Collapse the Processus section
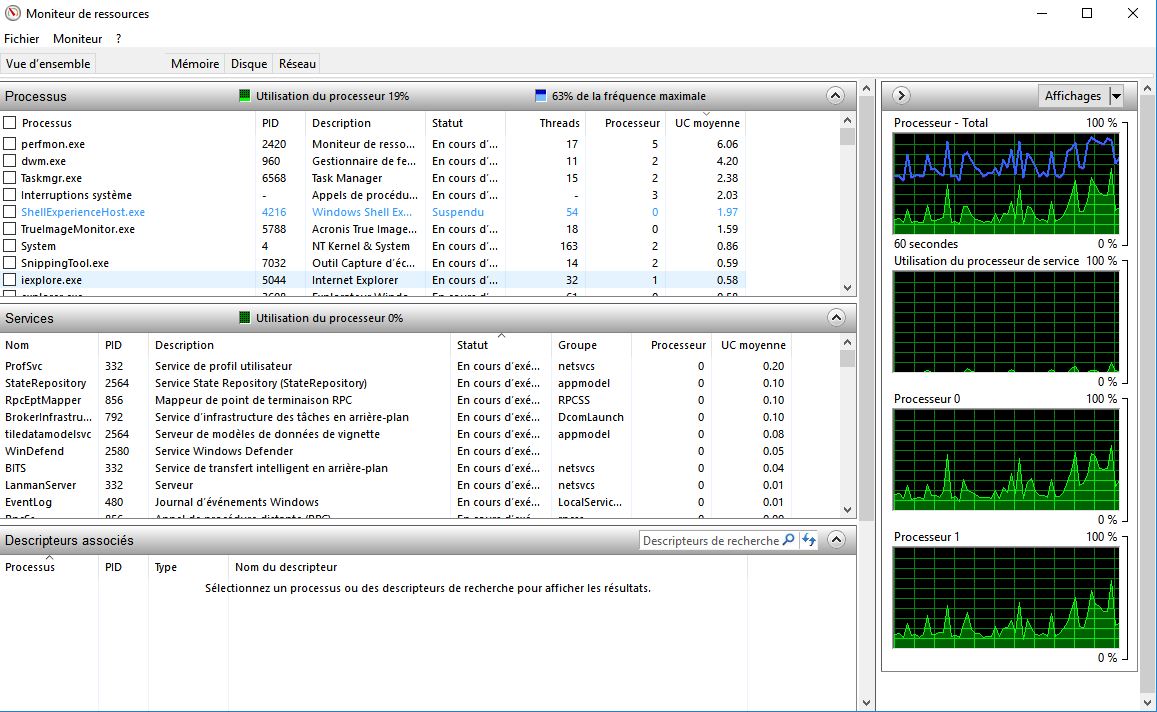This screenshot has width=1157, height=712. coord(835,95)
